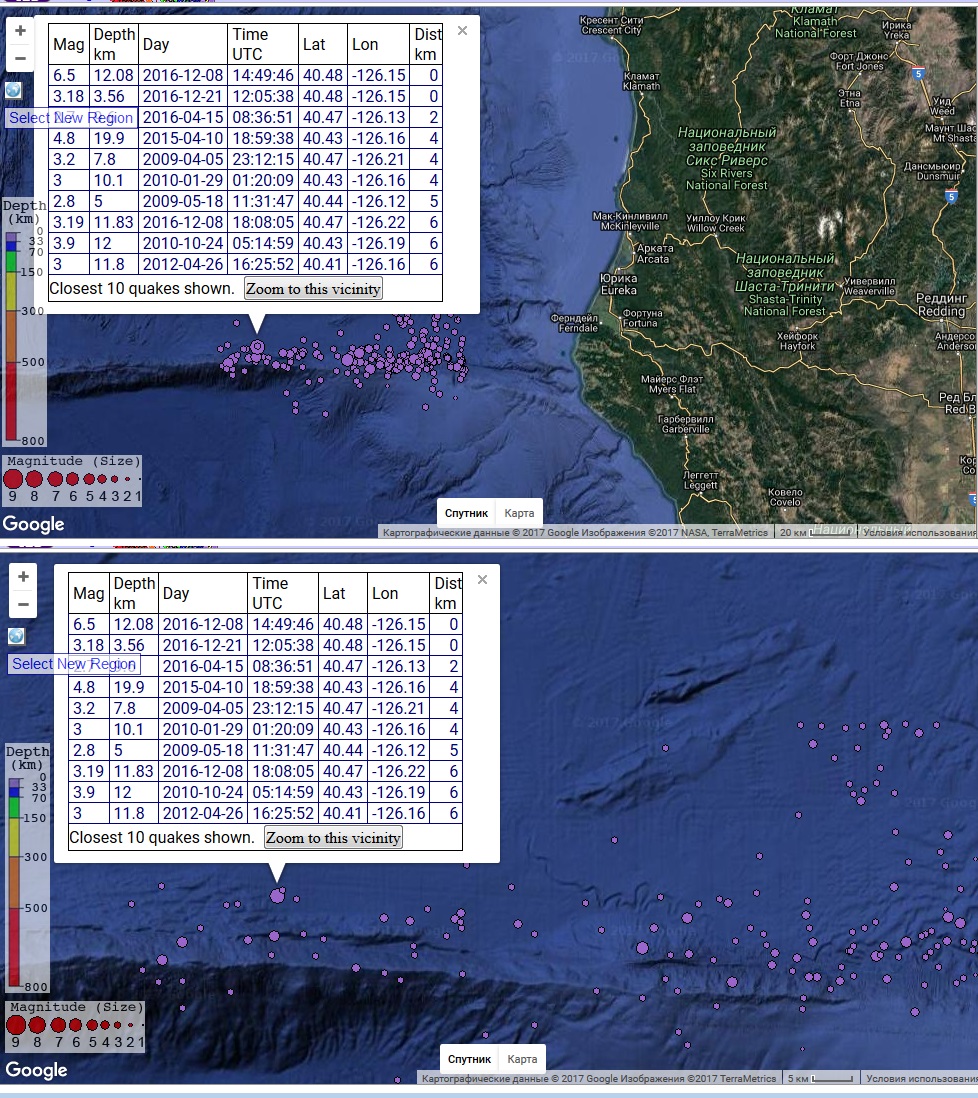Screen dimensions: 978x1098
Task: Click date 2015-04-10 in upper table
Action: (183, 139)
